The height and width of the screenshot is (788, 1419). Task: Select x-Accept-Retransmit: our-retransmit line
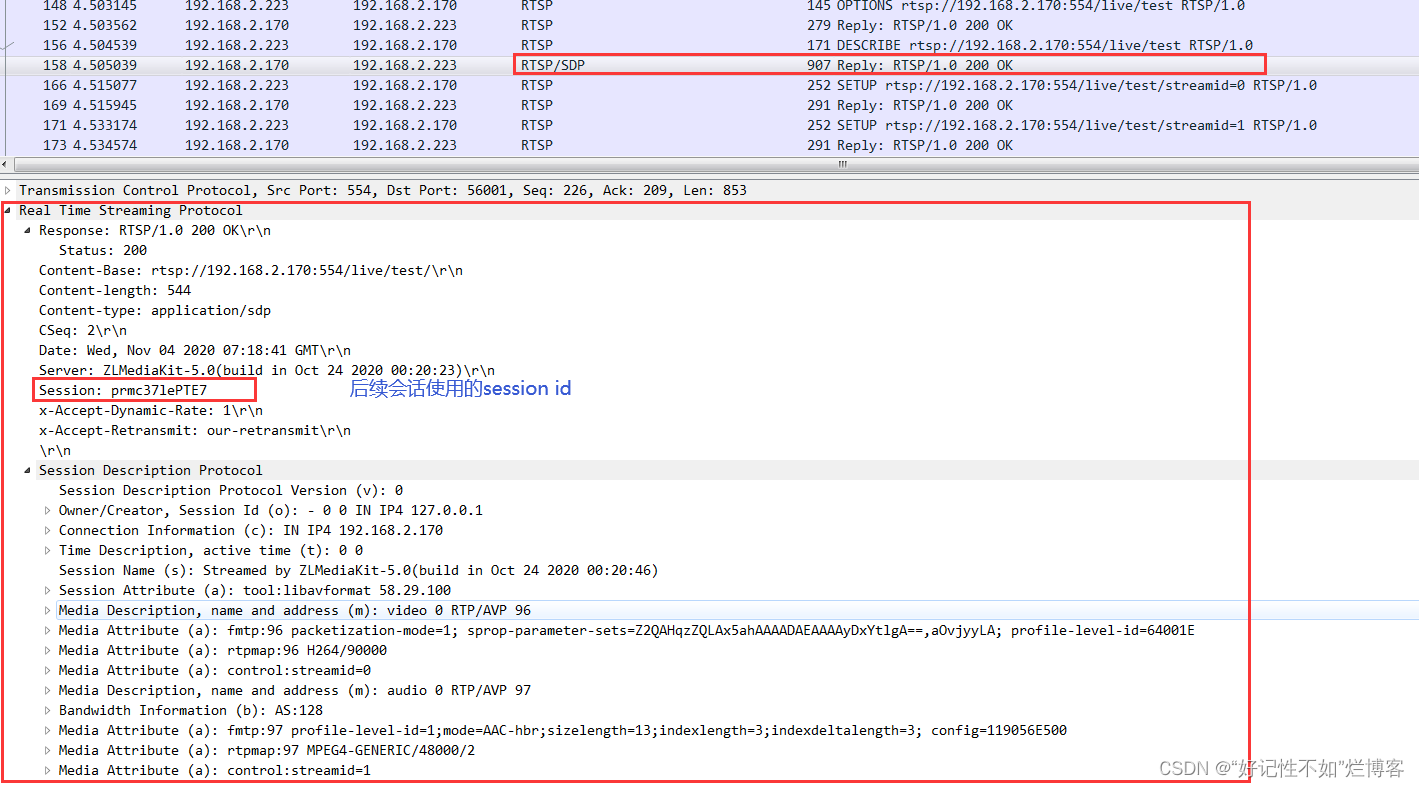195,430
